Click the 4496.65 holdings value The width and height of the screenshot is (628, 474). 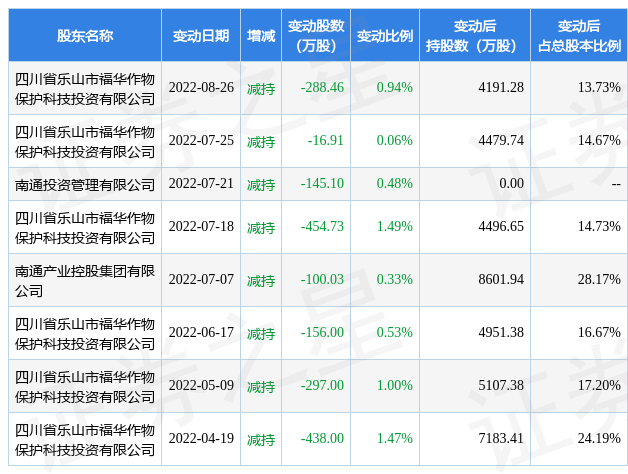[x=501, y=226]
